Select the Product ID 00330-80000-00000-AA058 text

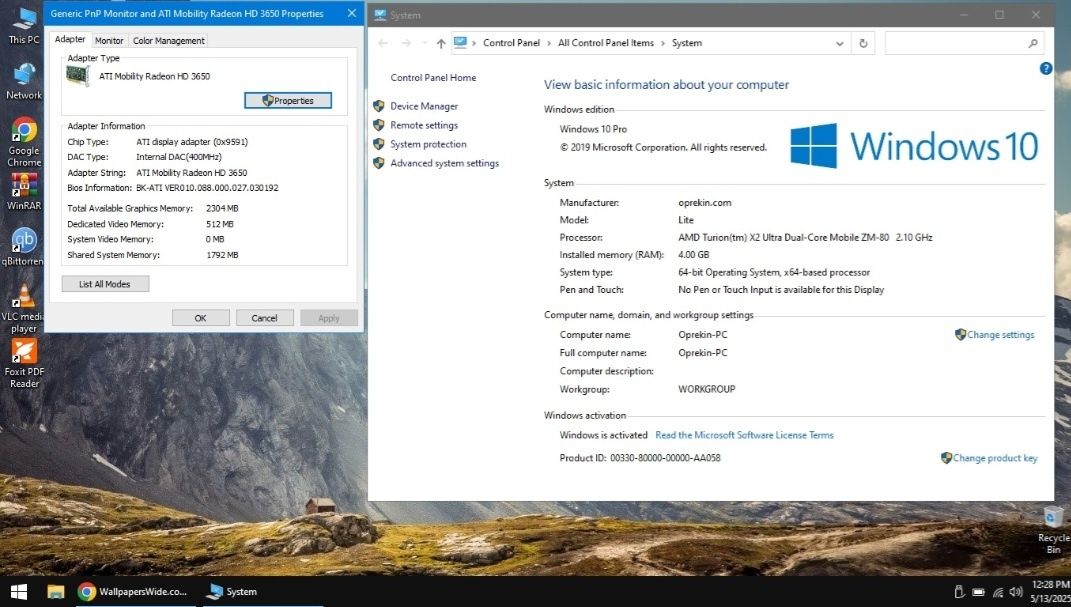(x=665, y=458)
